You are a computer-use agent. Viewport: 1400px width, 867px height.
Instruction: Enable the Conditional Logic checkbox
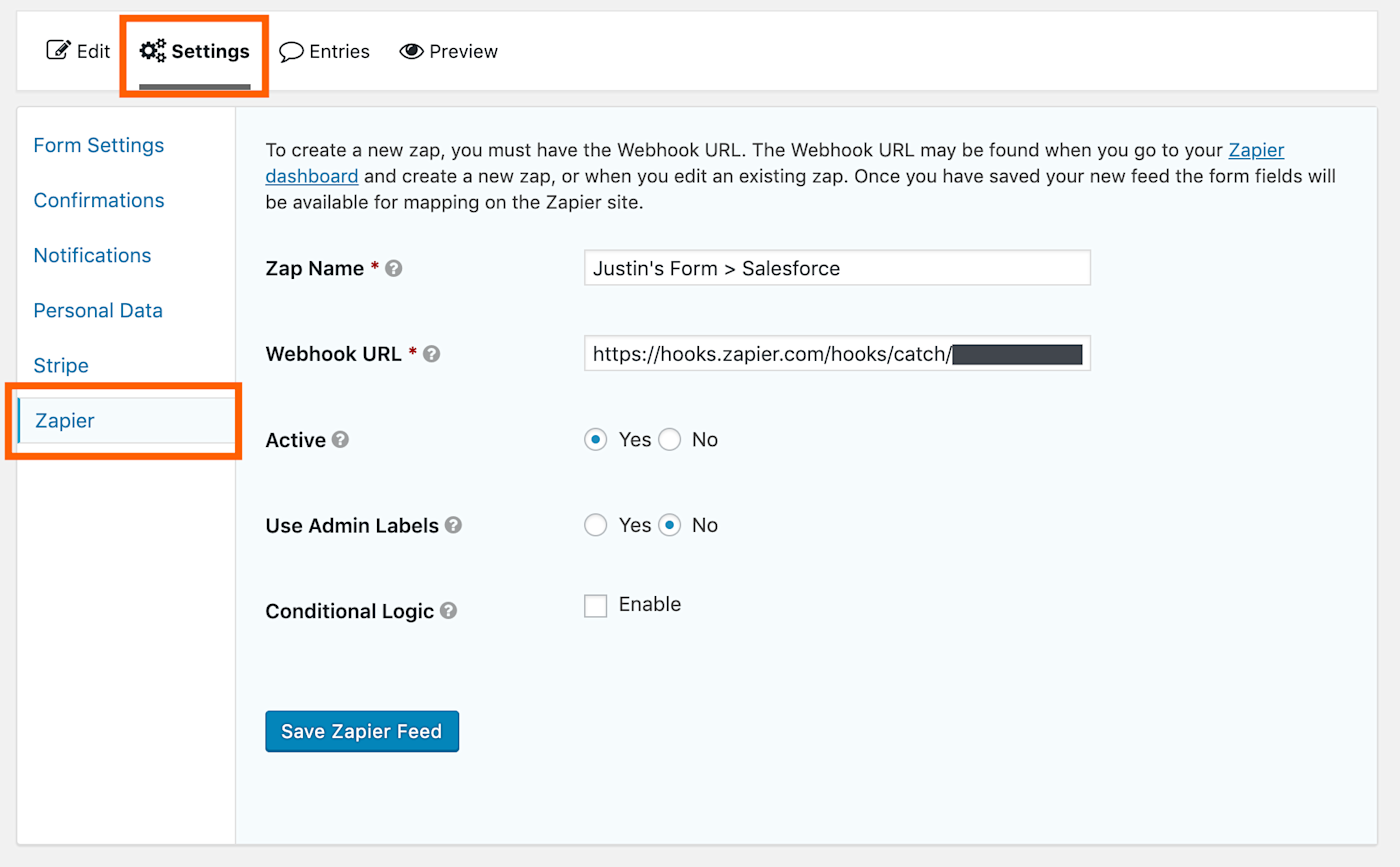(x=596, y=606)
